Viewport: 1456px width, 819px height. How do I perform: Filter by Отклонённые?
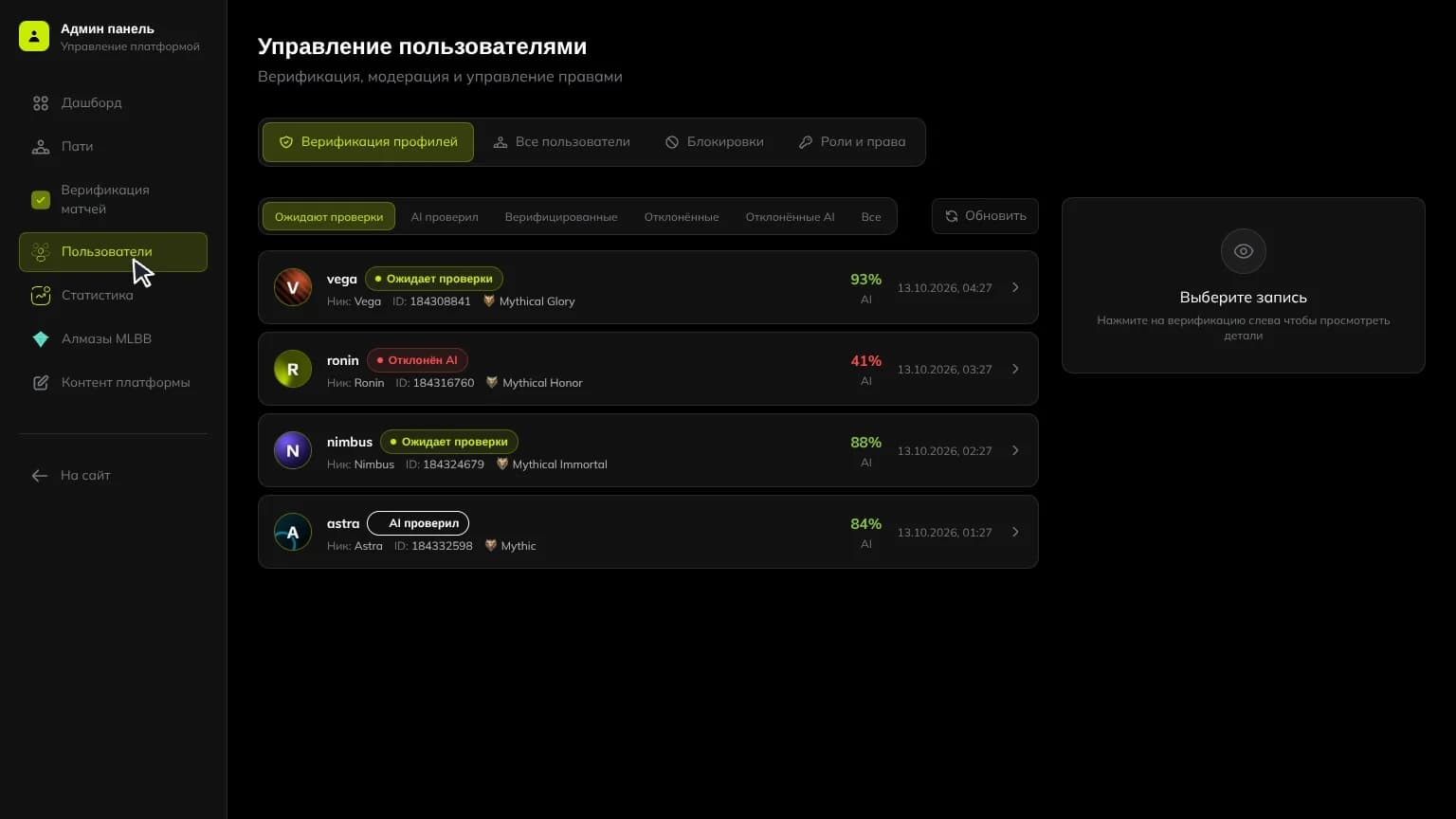(682, 216)
